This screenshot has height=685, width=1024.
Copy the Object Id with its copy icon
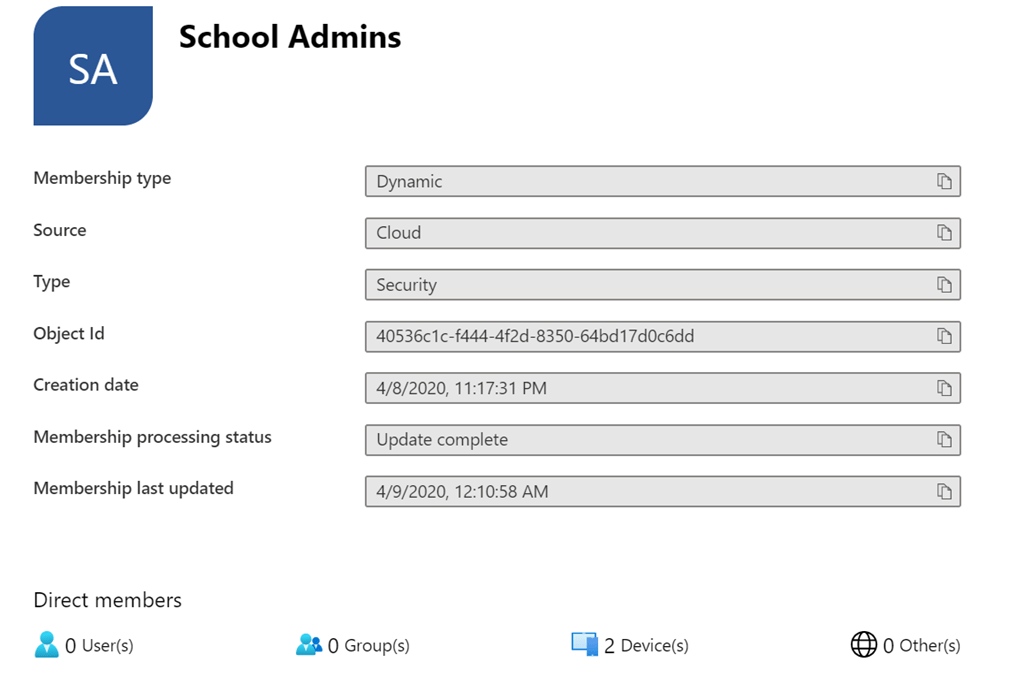tap(944, 336)
